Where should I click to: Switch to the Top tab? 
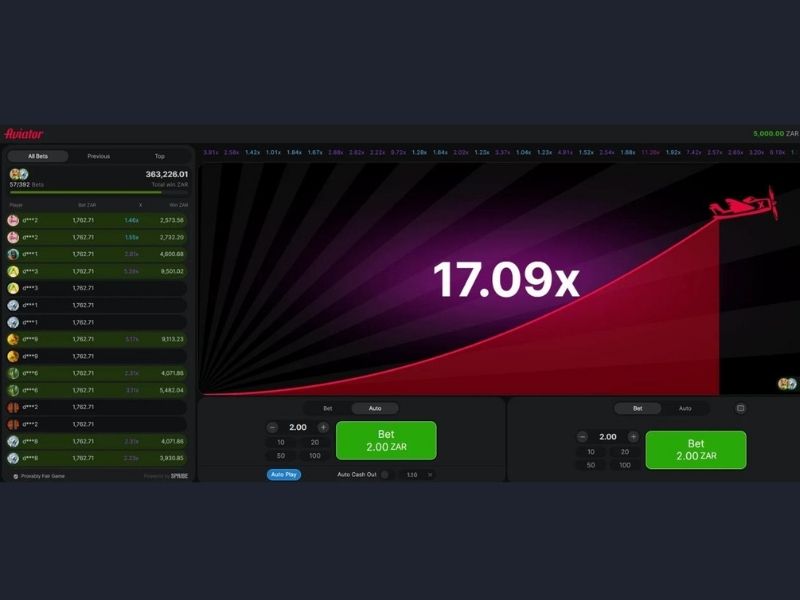point(159,156)
